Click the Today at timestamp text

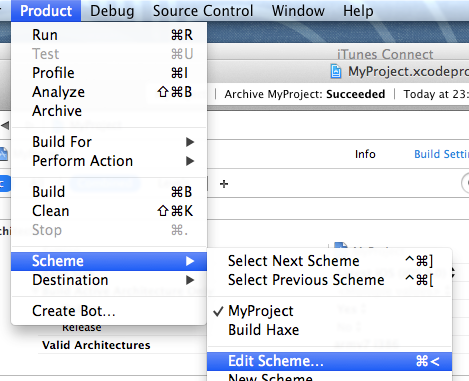point(436,94)
